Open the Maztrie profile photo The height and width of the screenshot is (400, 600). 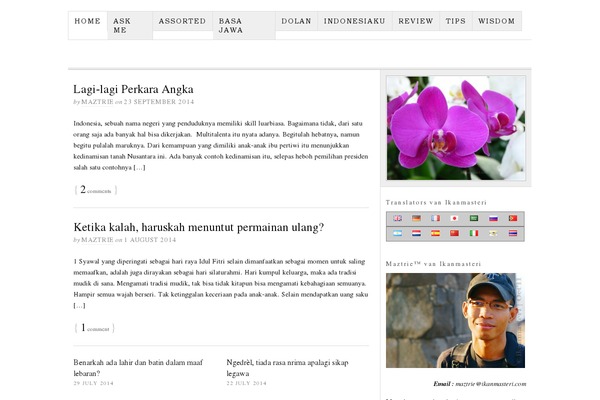[x=455, y=320]
